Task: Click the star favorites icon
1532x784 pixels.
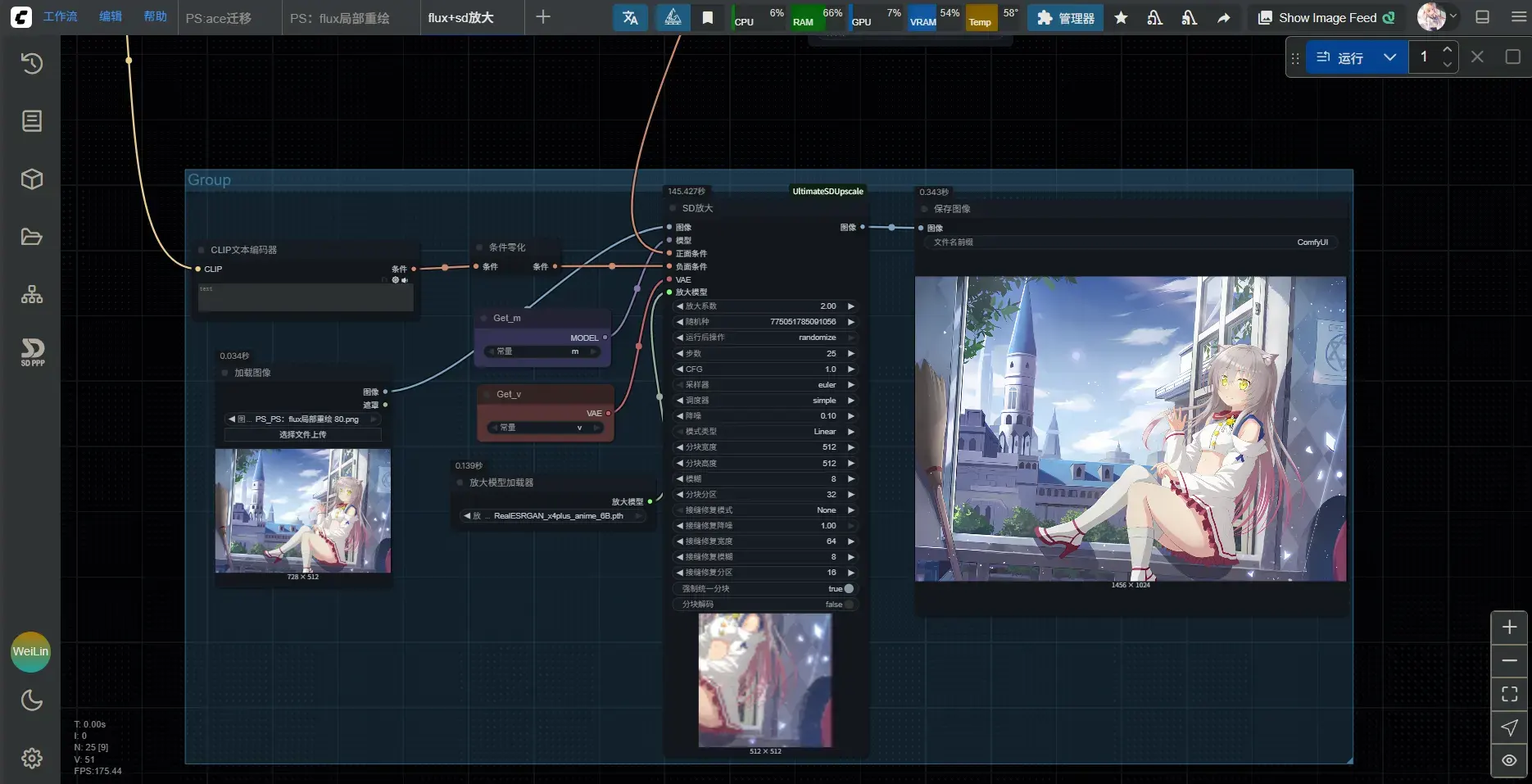Action: pos(1121,18)
